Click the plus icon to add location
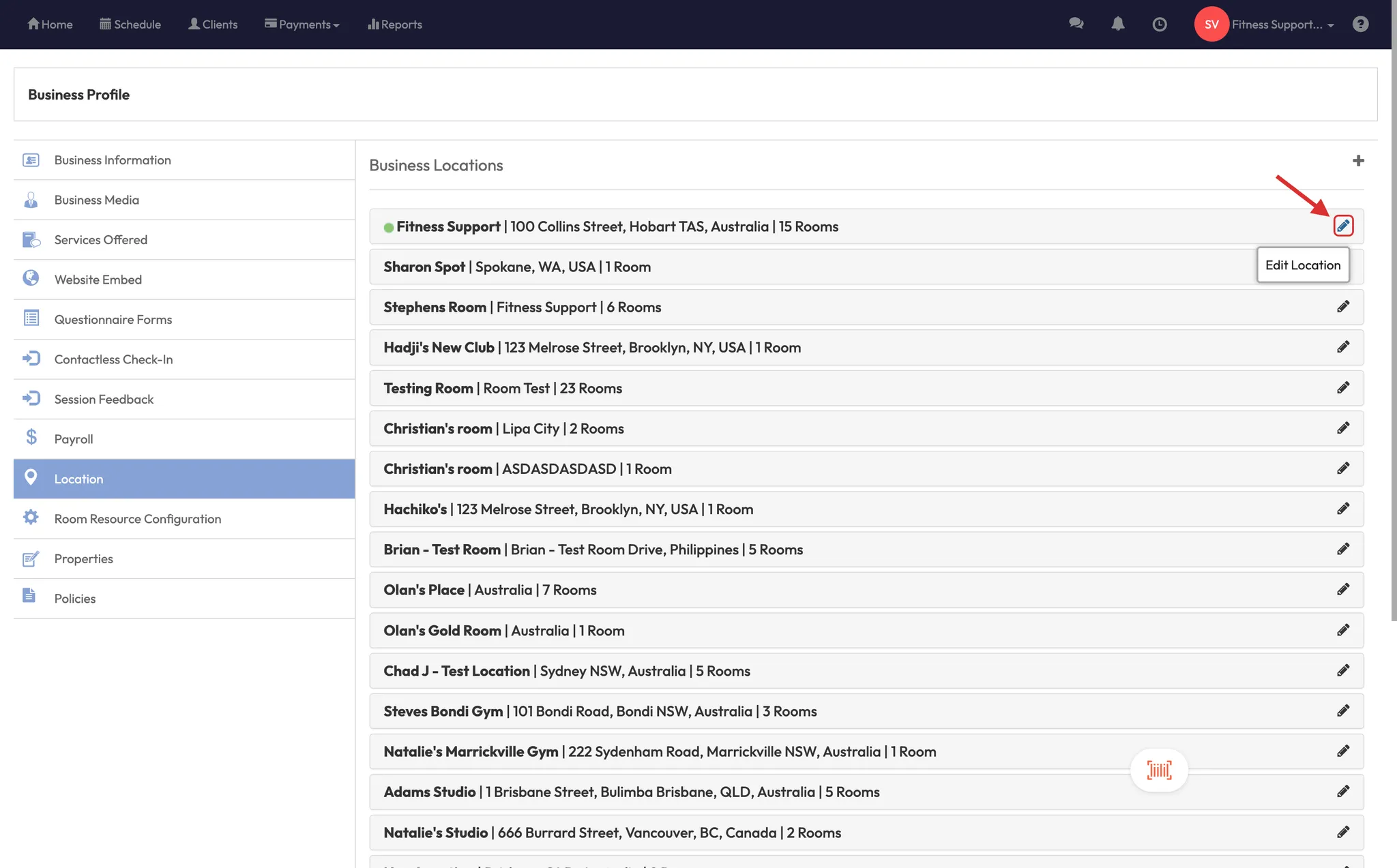The height and width of the screenshot is (868, 1397). click(1358, 161)
